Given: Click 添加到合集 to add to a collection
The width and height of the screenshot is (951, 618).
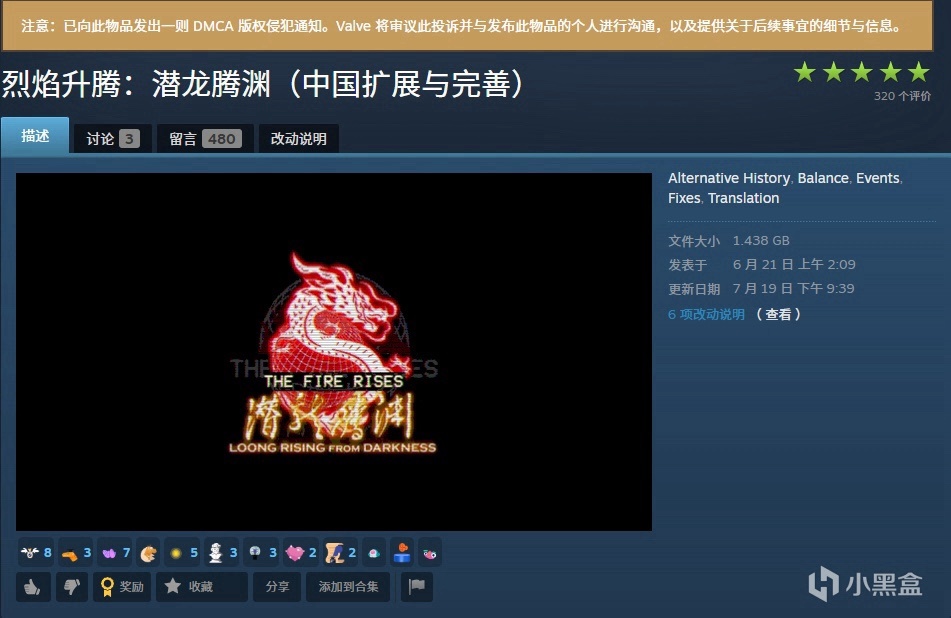Looking at the screenshot, I should coord(348,586).
